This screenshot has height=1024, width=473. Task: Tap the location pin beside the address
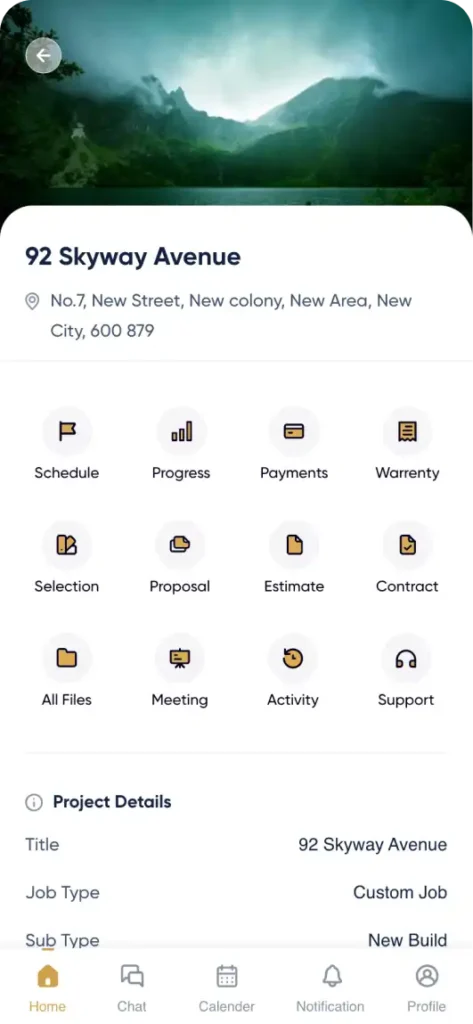[x=32, y=301]
